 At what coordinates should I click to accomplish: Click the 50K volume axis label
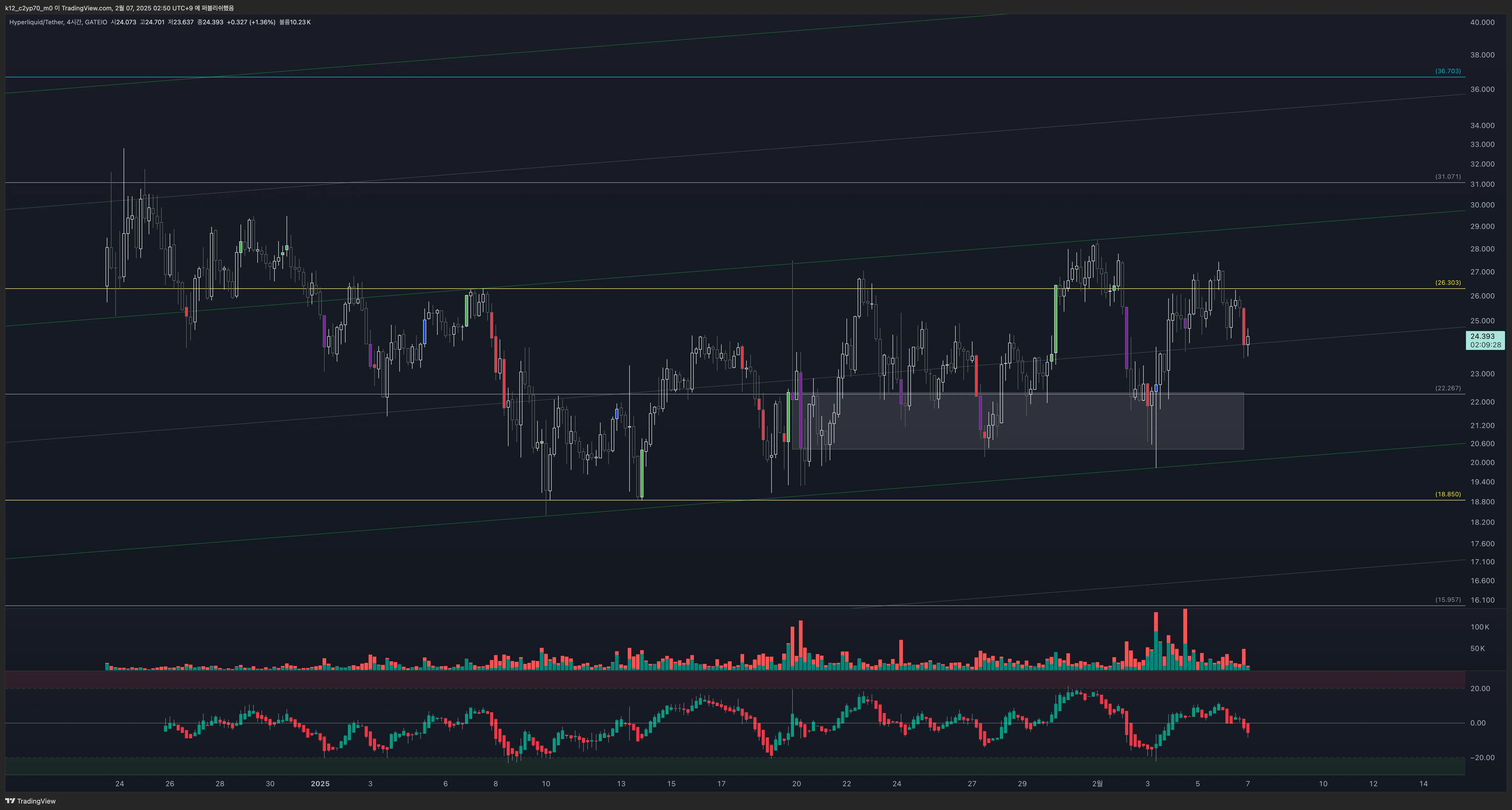tap(1477, 649)
